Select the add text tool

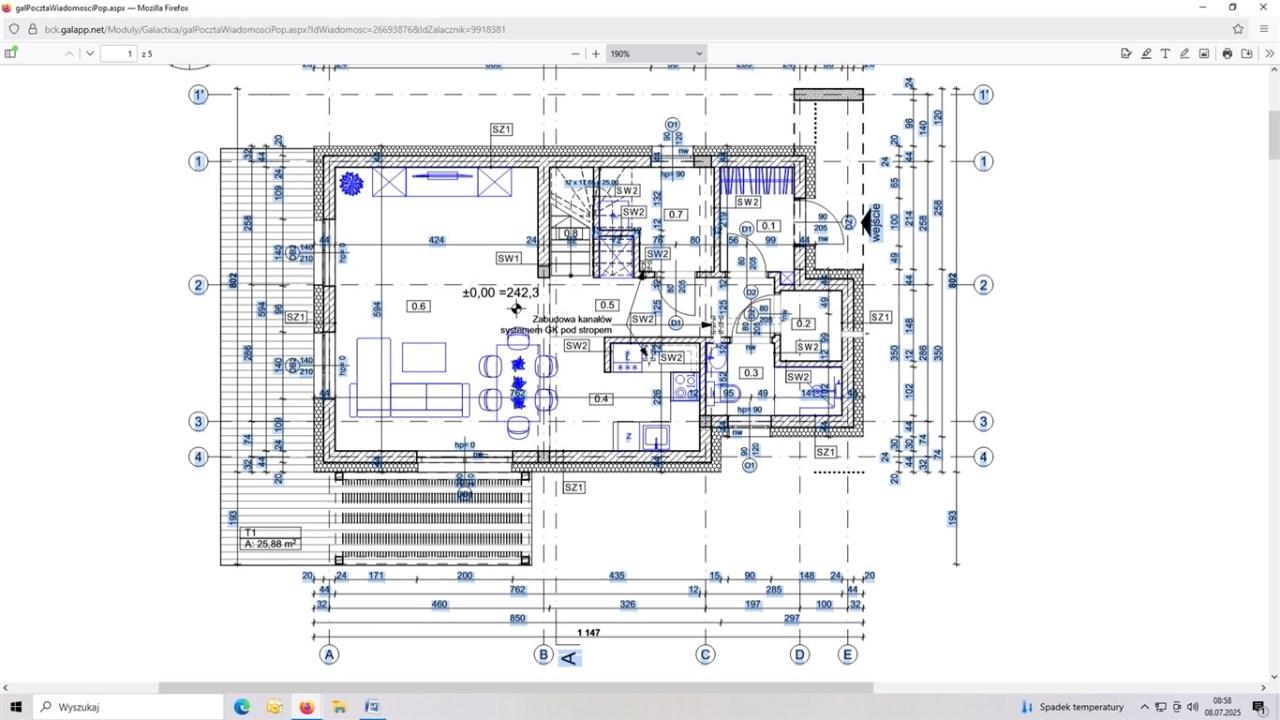tap(1165, 53)
